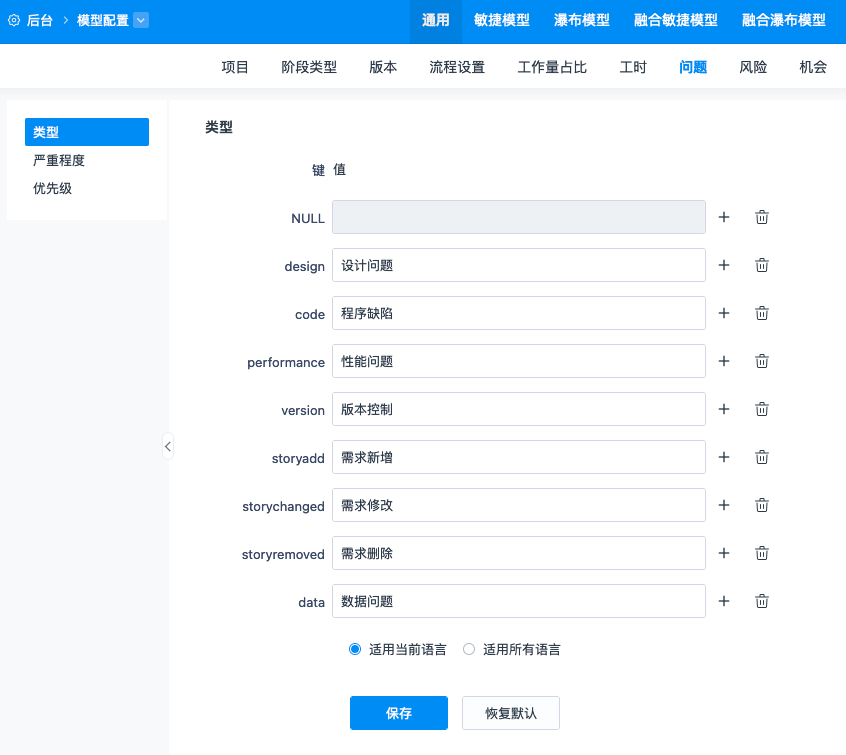Select 适用所有语言 radio button
Viewport: 846px width, 755px height.
(469, 649)
